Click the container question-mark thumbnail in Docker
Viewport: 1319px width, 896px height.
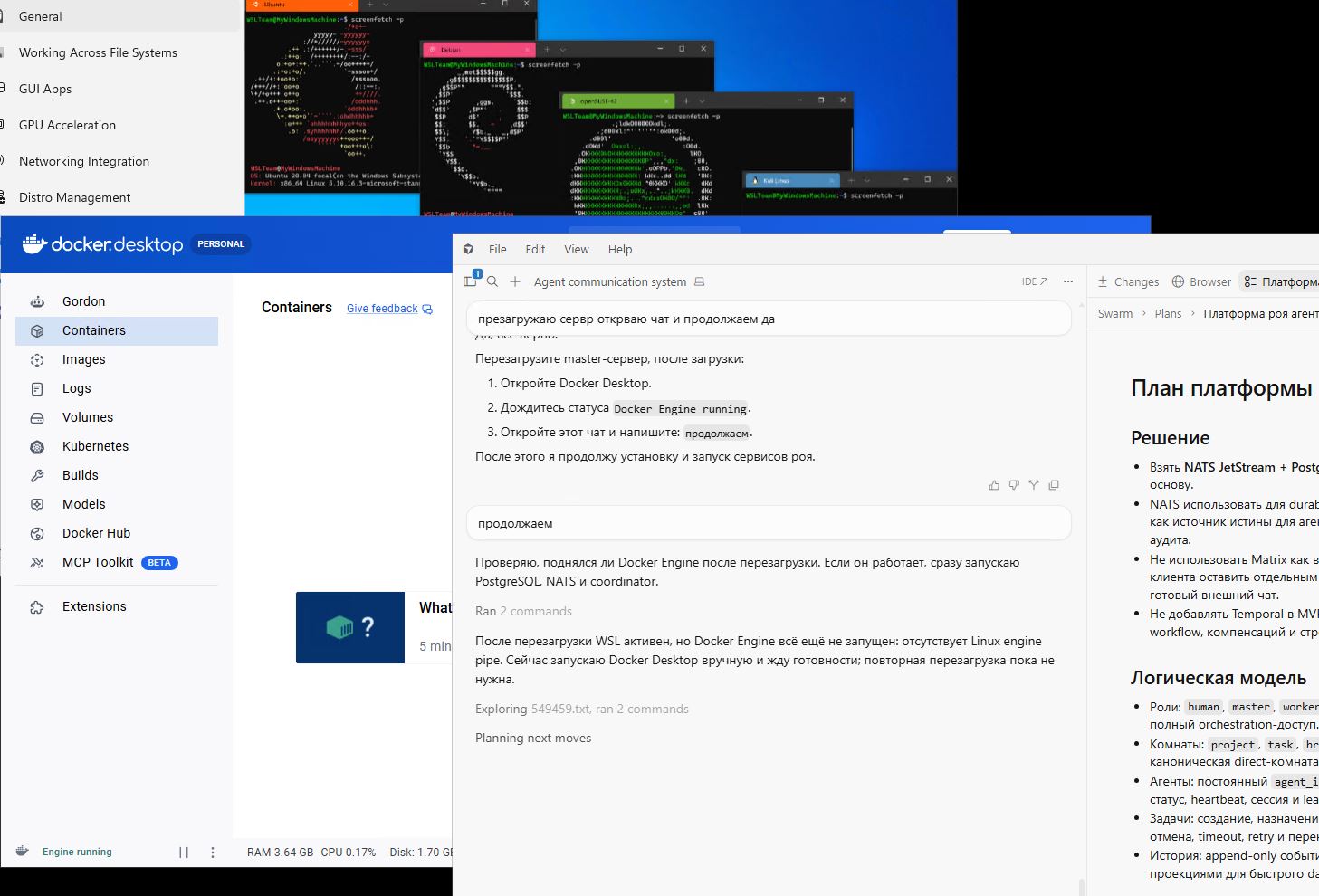(x=350, y=627)
